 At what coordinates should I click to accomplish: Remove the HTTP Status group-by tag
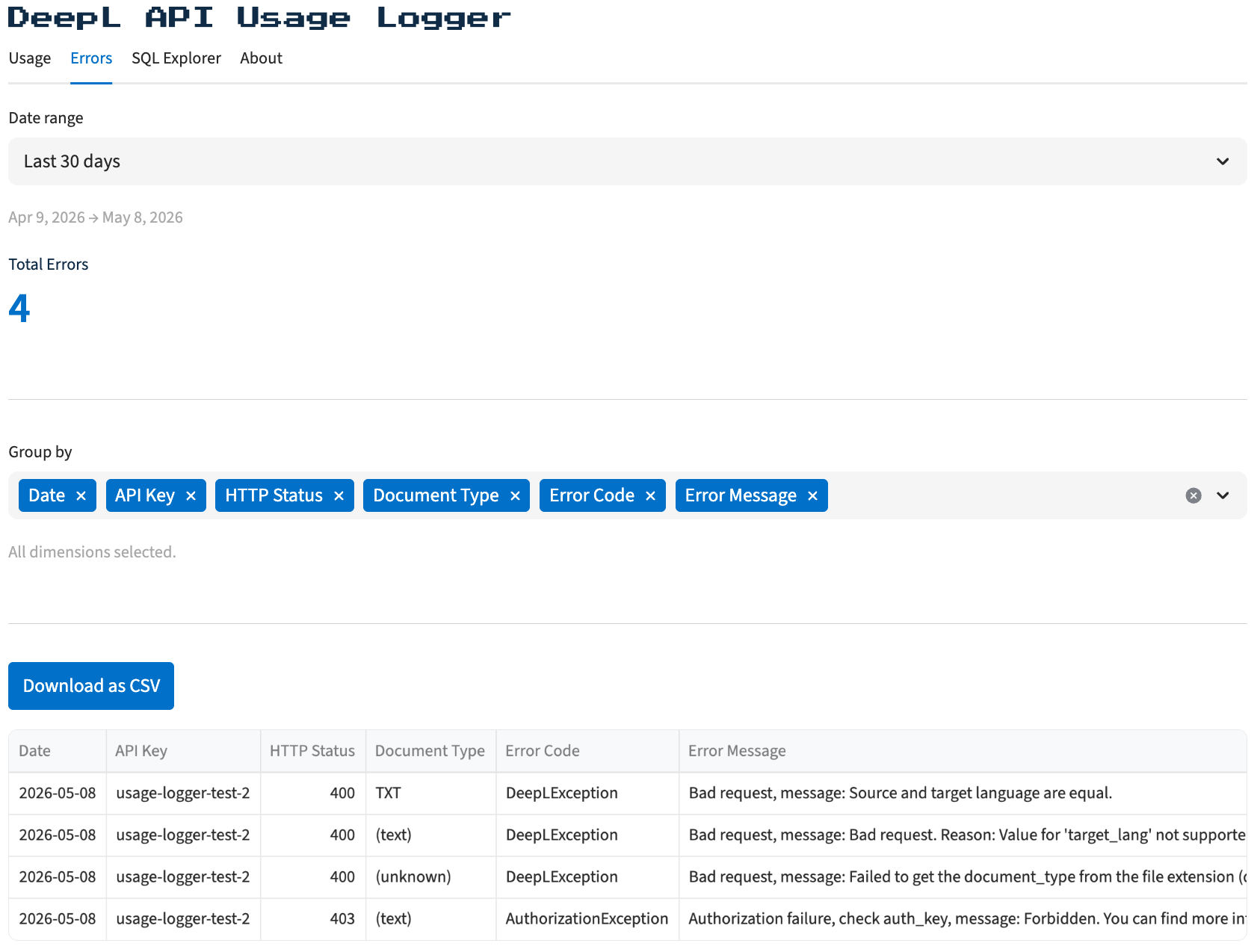(x=339, y=496)
